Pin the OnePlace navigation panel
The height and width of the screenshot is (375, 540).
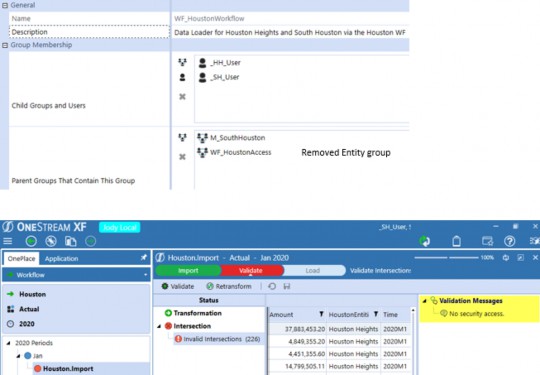144,258
